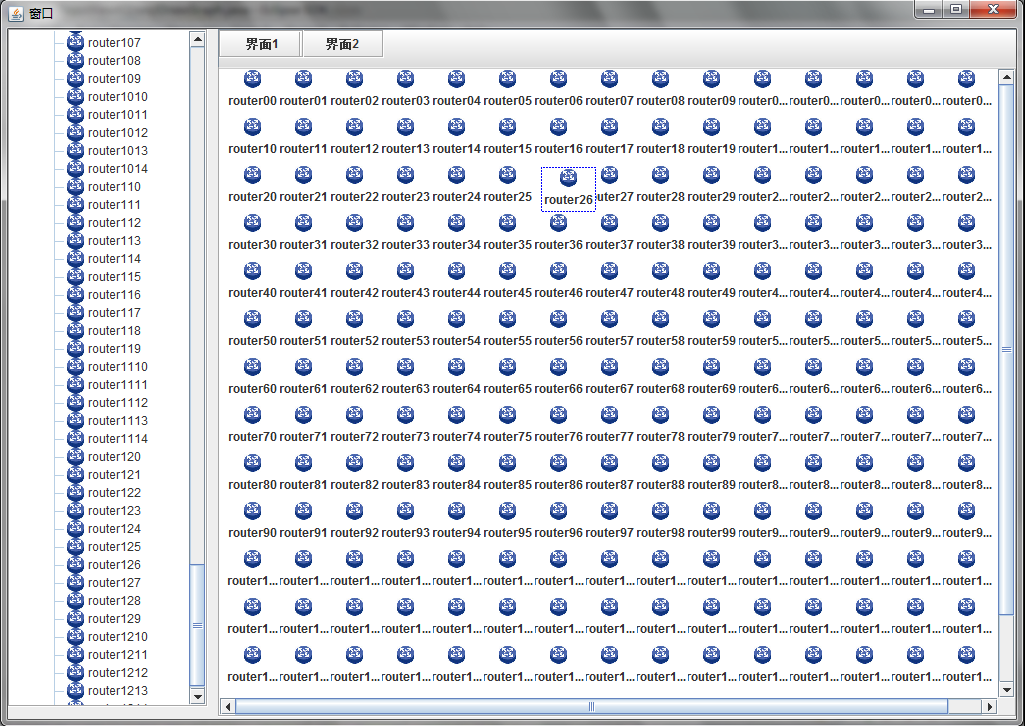
Task: Select router110 in the tree
Action: (x=114, y=186)
